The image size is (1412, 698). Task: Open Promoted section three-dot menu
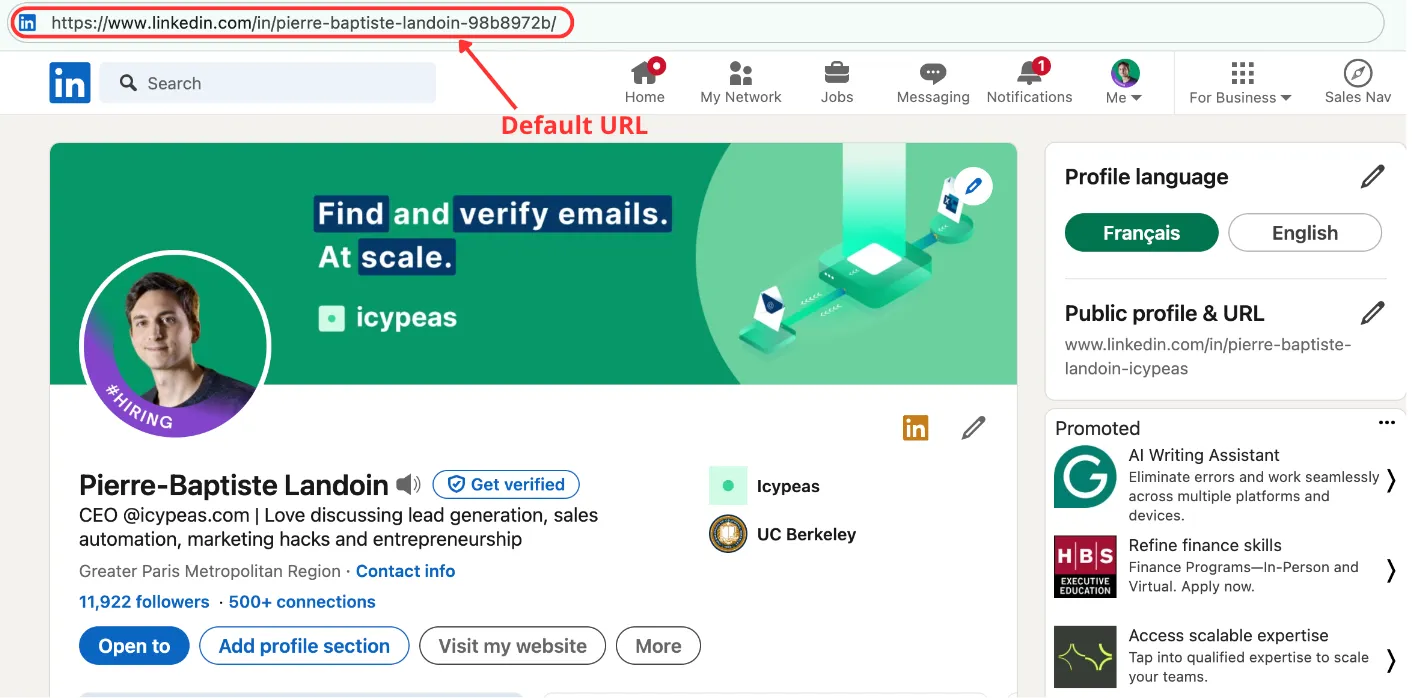(1386, 423)
